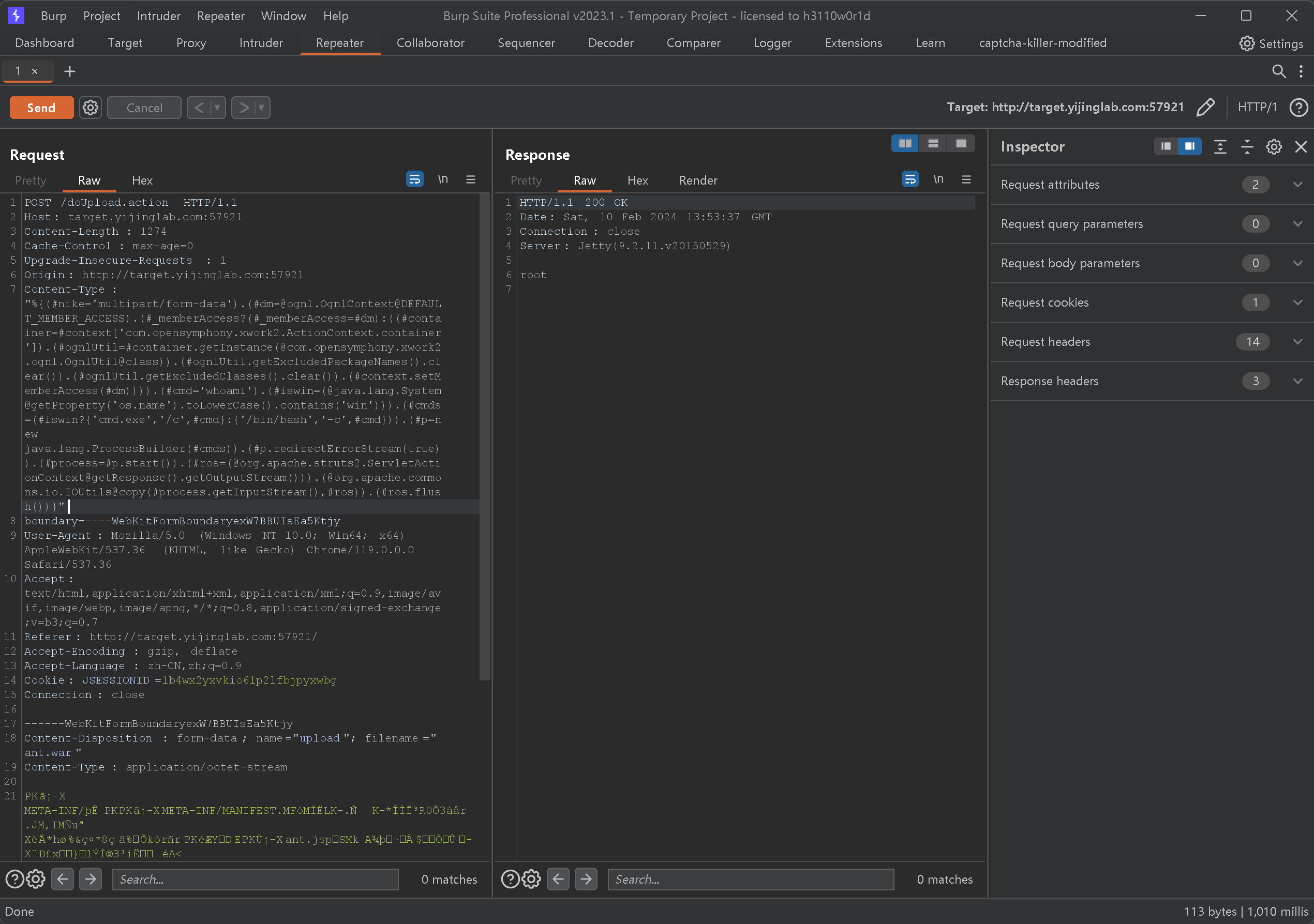This screenshot has width=1314, height=924.
Task: Click the orange Send button
Action: [x=41, y=108]
